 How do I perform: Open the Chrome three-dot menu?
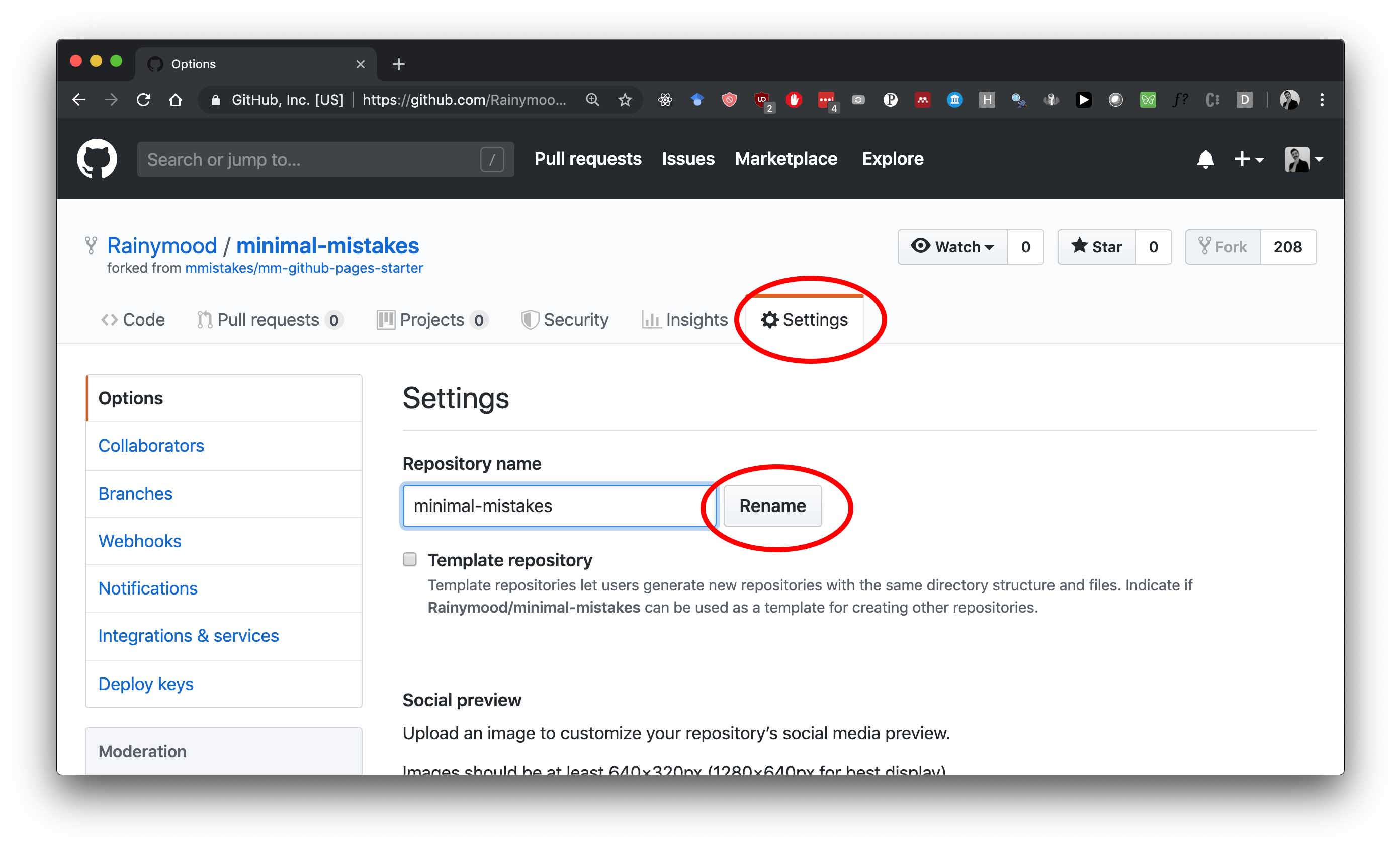click(x=1322, y=100)
